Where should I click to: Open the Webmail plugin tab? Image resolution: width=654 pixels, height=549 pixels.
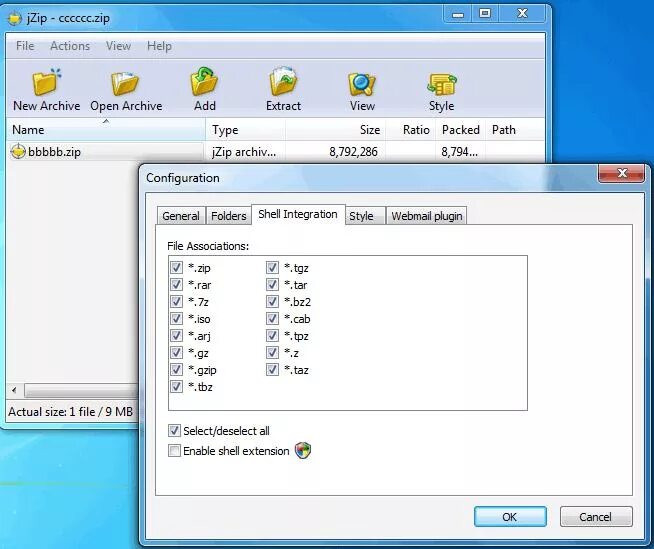[x=427, y=216]
